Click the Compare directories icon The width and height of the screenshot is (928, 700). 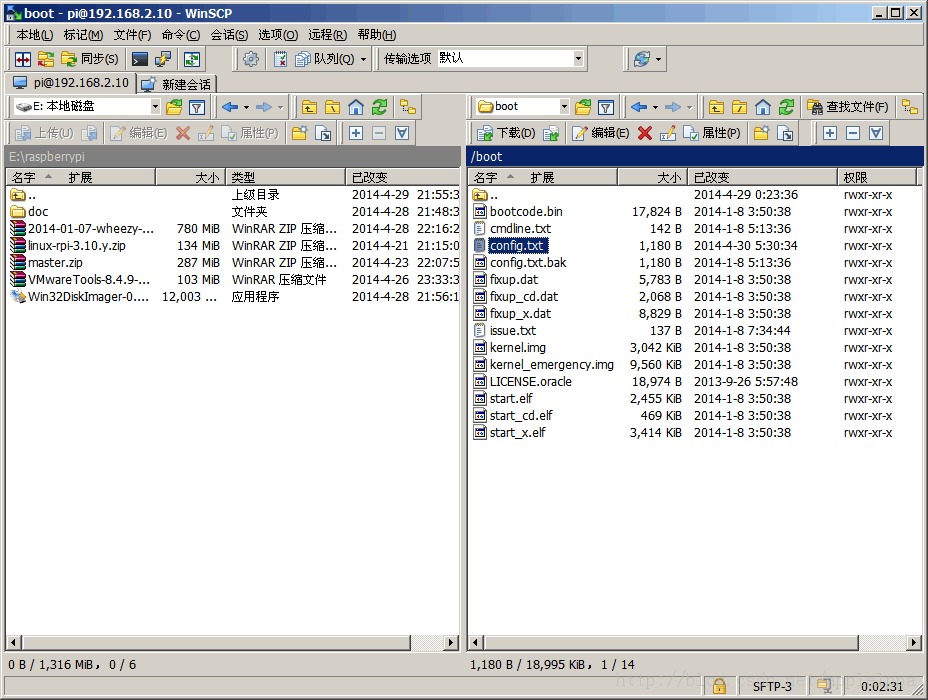pos(46,59)
